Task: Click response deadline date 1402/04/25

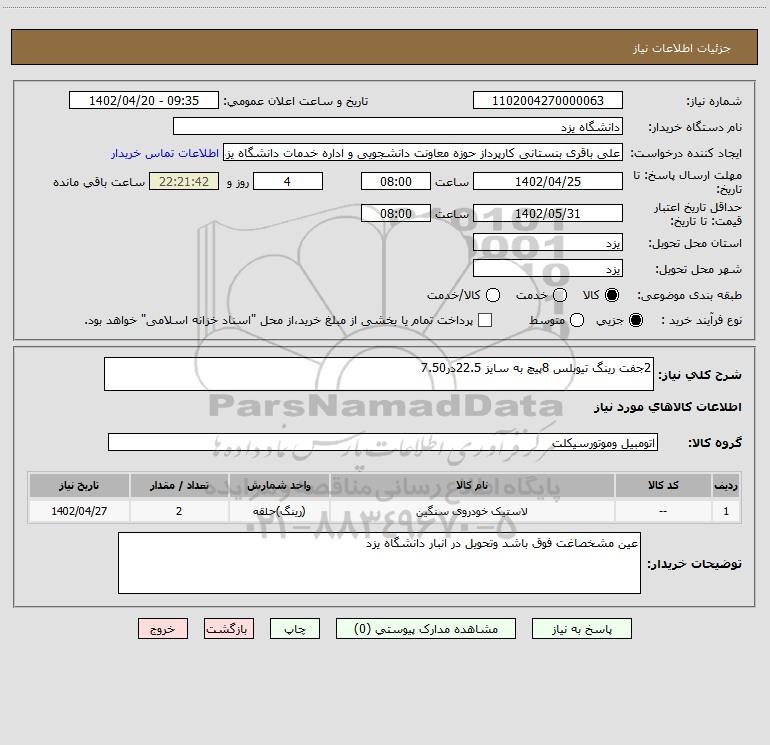Action: coord(548,181)
